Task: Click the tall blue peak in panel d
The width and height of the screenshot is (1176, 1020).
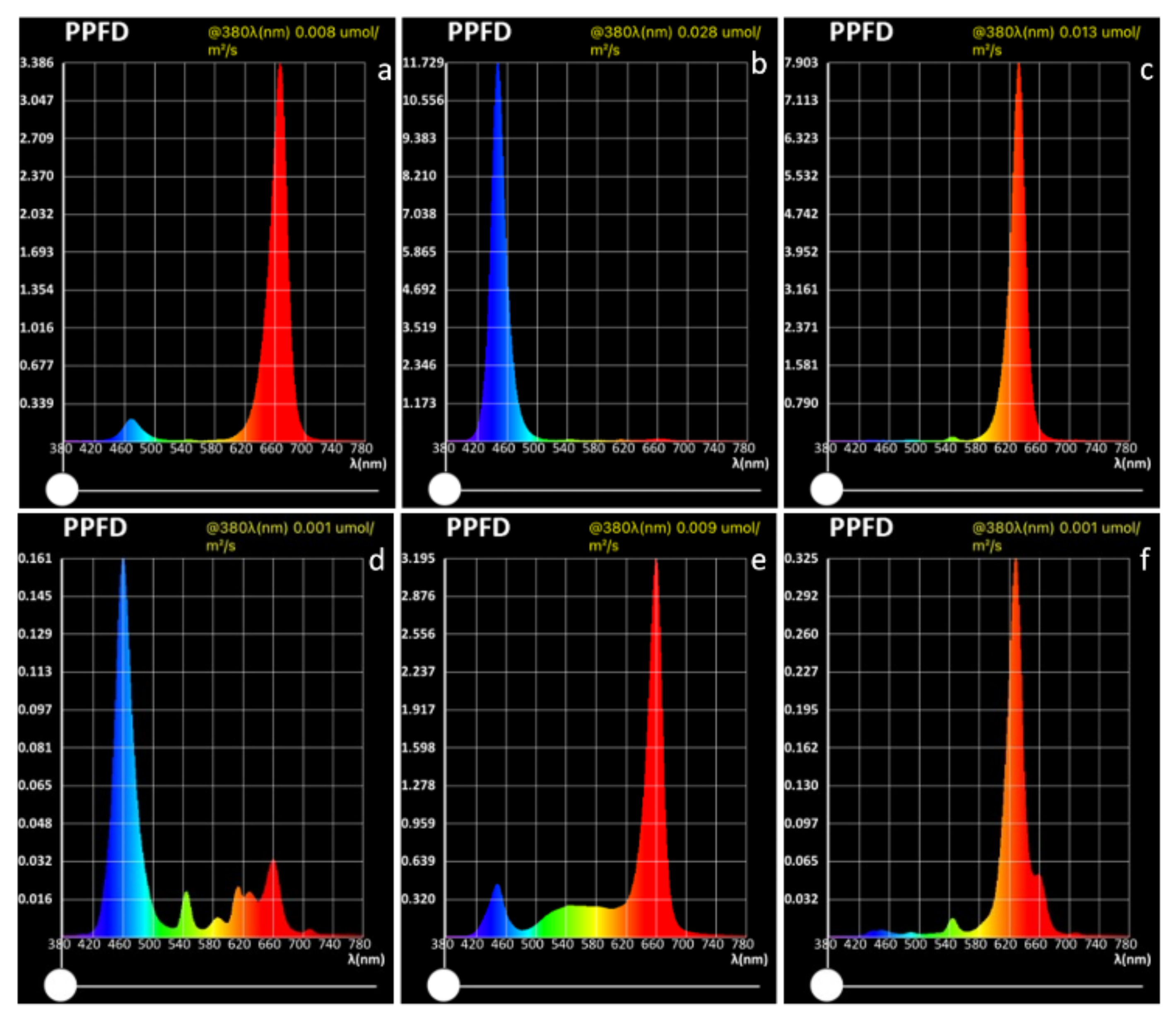Action: (123, 768)
